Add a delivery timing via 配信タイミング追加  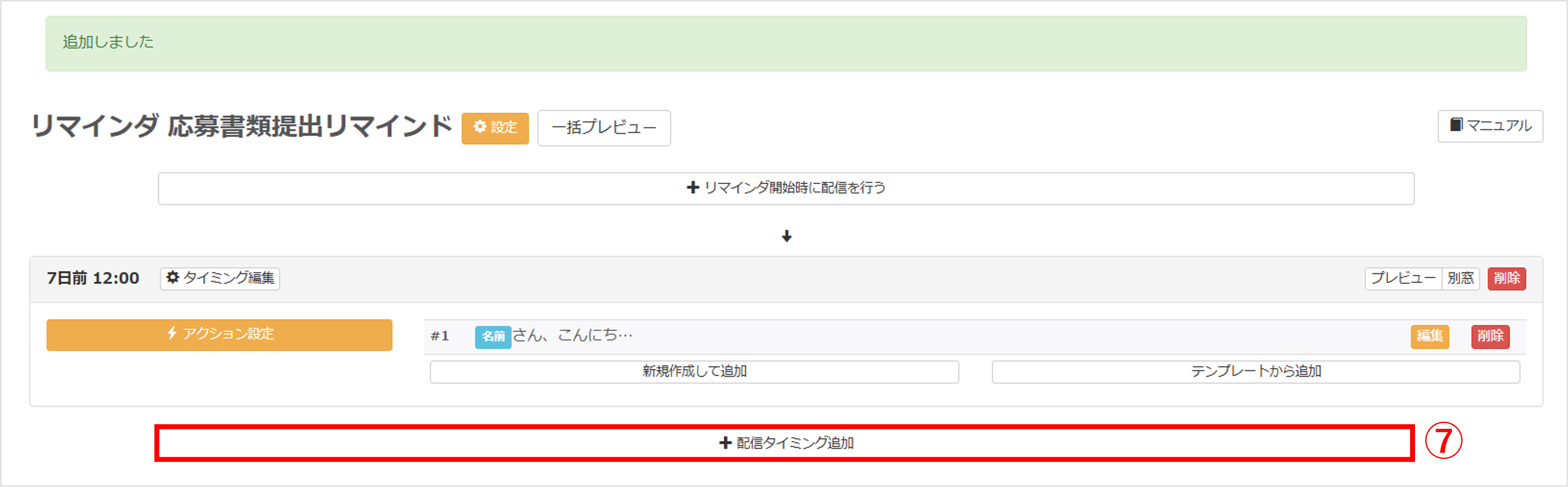click(x=786, y=443)
